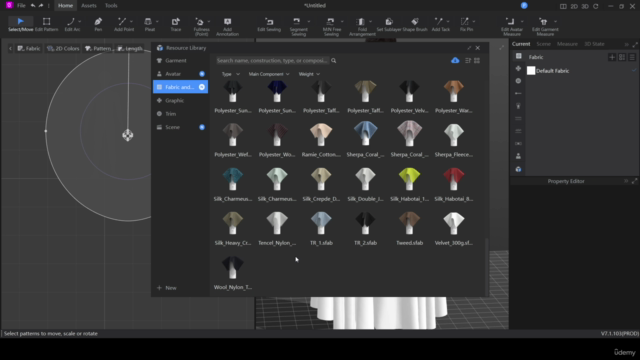The image size is (640, 360).
Task: Activate the Shape Brush tool
Action: tap(415, 24)
